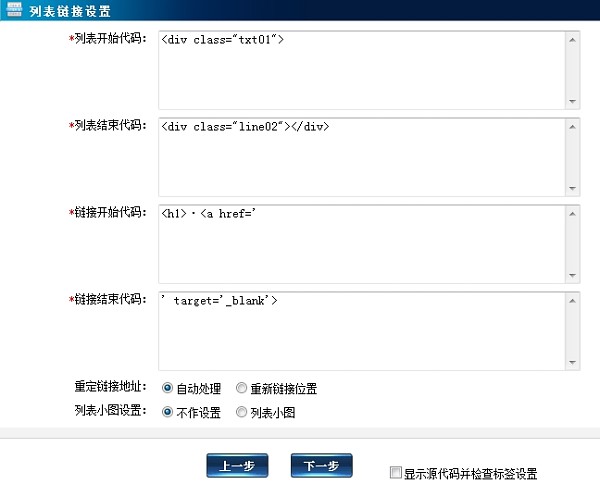Hit down arrow on 链接结束代码 scrollbar

coord(572,361)
